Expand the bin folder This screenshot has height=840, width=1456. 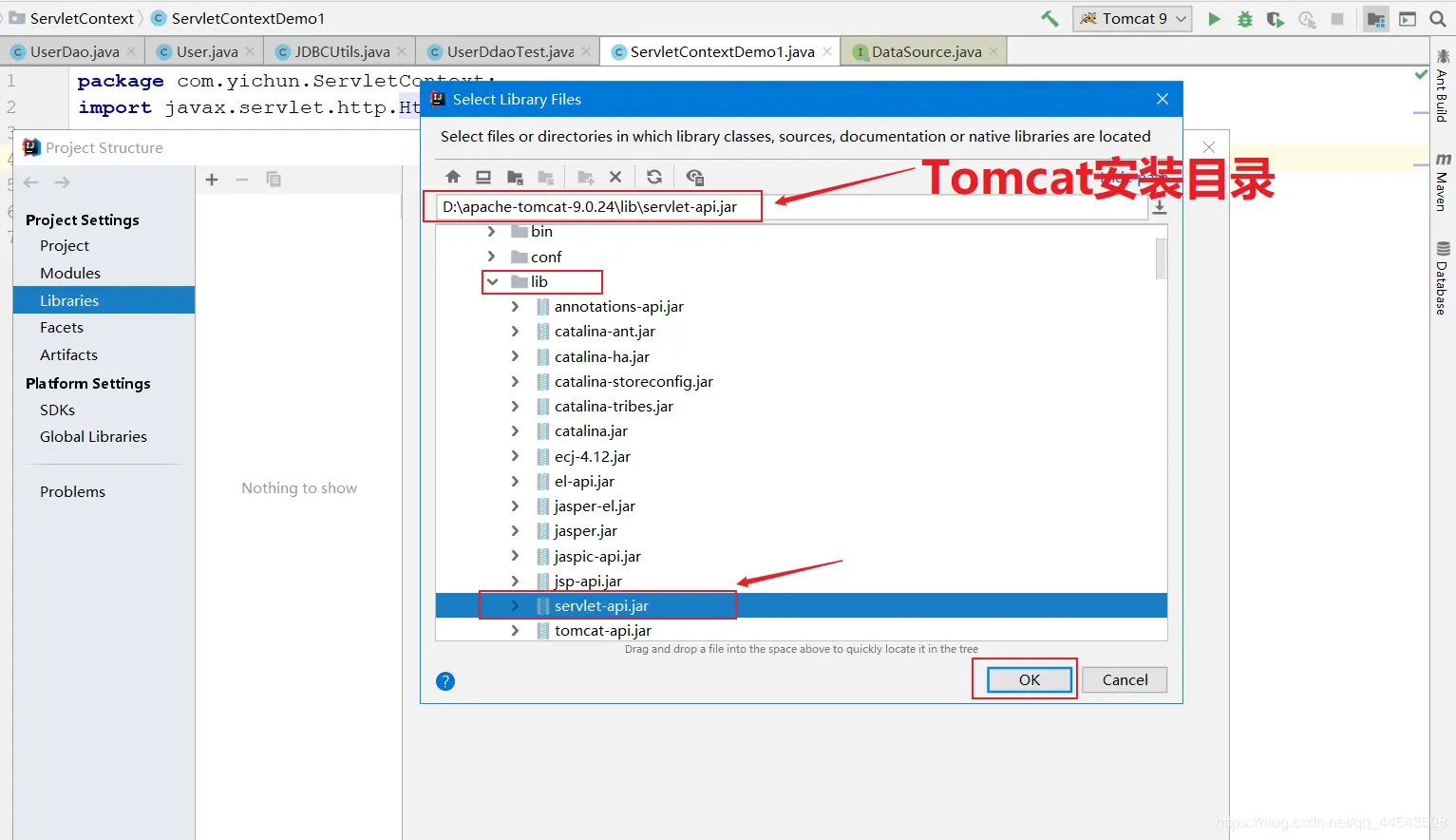click(x=491, y=231)
